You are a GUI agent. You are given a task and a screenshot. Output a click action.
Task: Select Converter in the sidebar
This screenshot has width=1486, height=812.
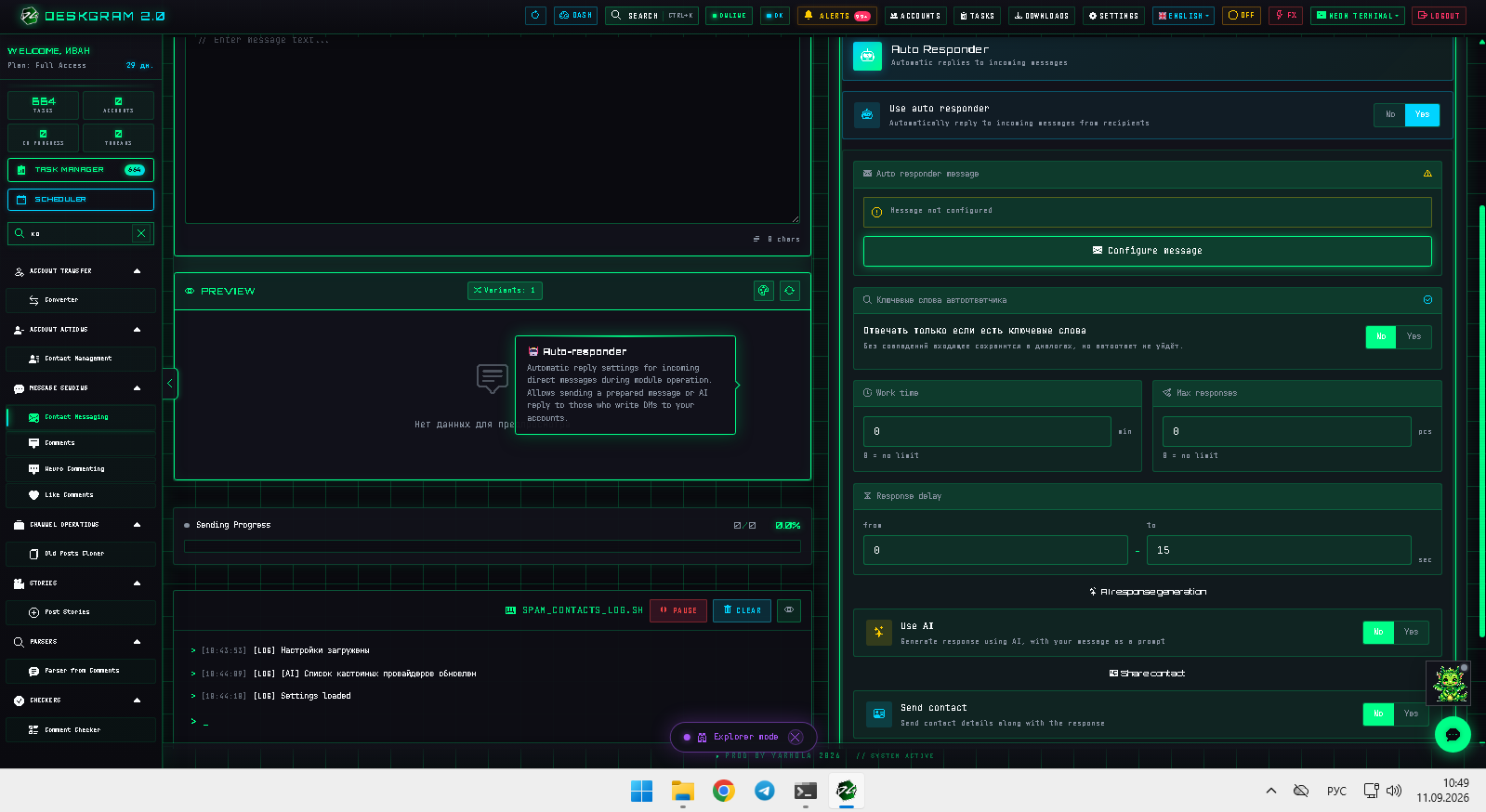tap(81, 300)
